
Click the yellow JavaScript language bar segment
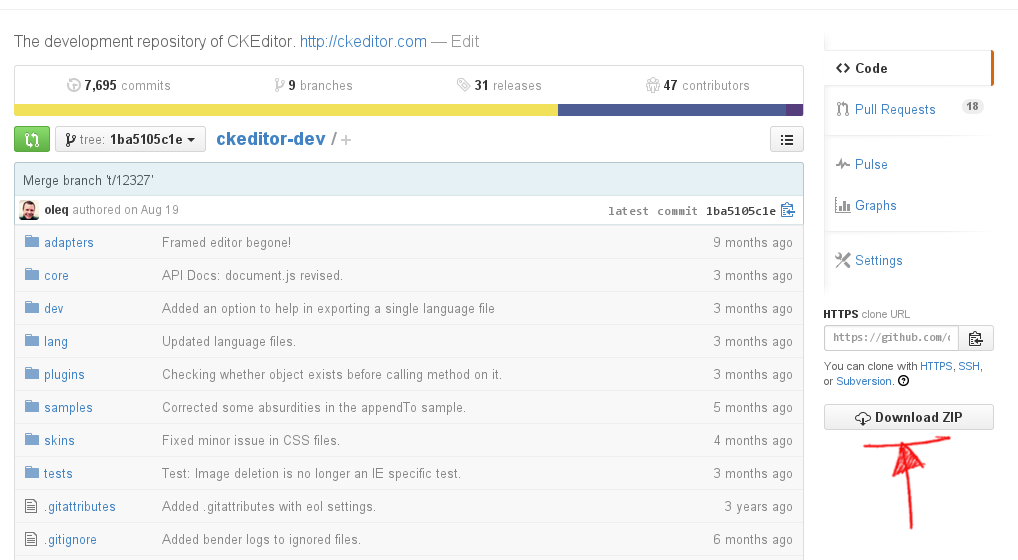coord(286,110)
